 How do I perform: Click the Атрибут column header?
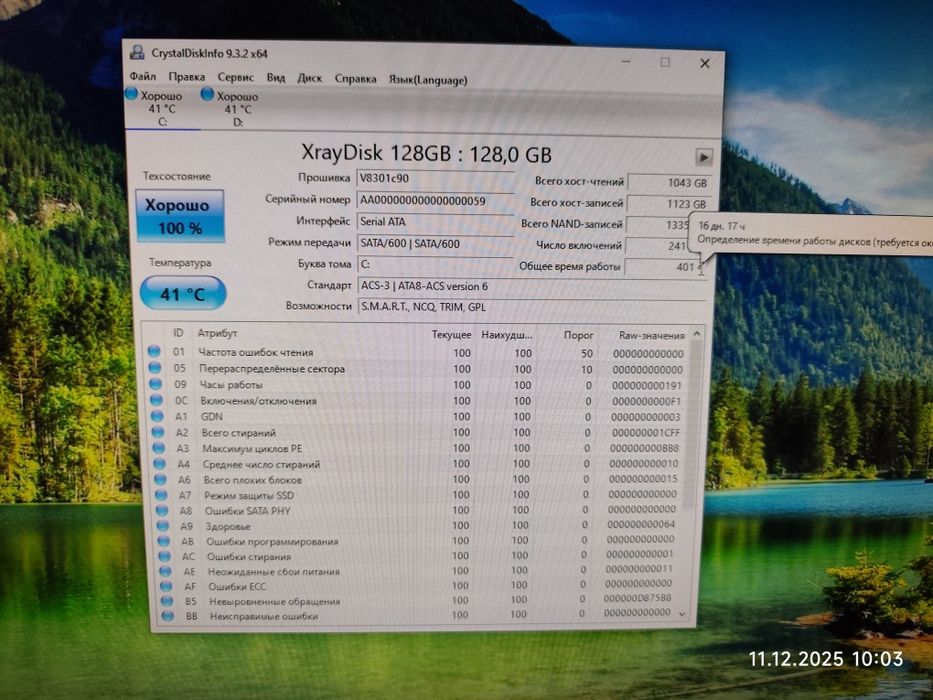click(217, 333)
